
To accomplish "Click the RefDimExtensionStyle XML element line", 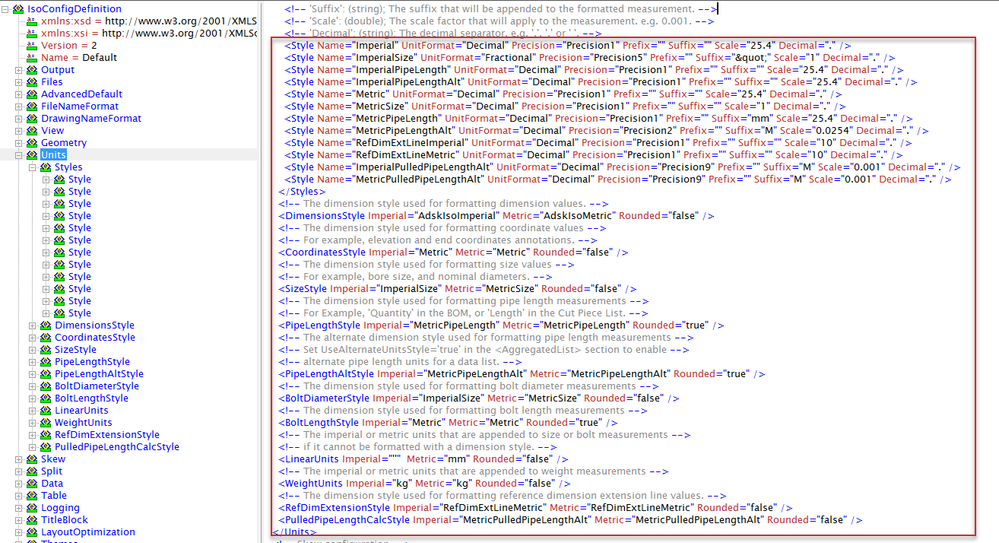I will point(535,508).
